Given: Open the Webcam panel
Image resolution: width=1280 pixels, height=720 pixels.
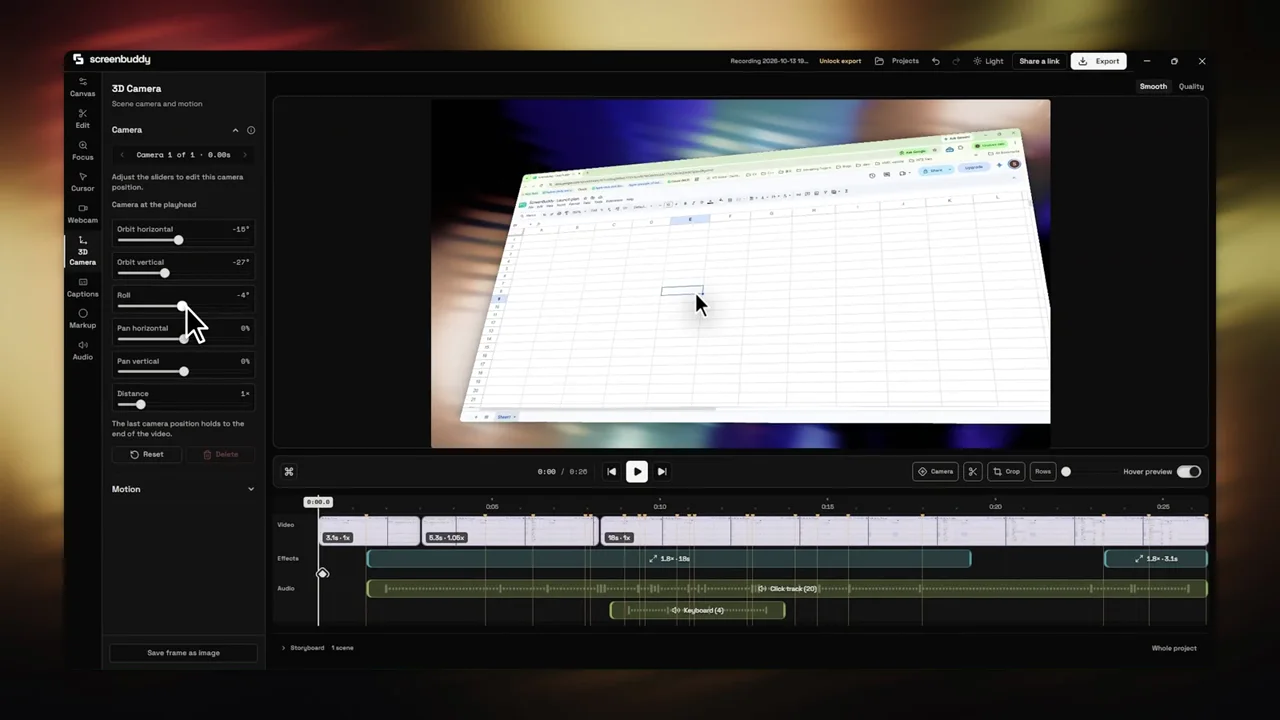Looking at the screenshot, I should click(82, 214).
